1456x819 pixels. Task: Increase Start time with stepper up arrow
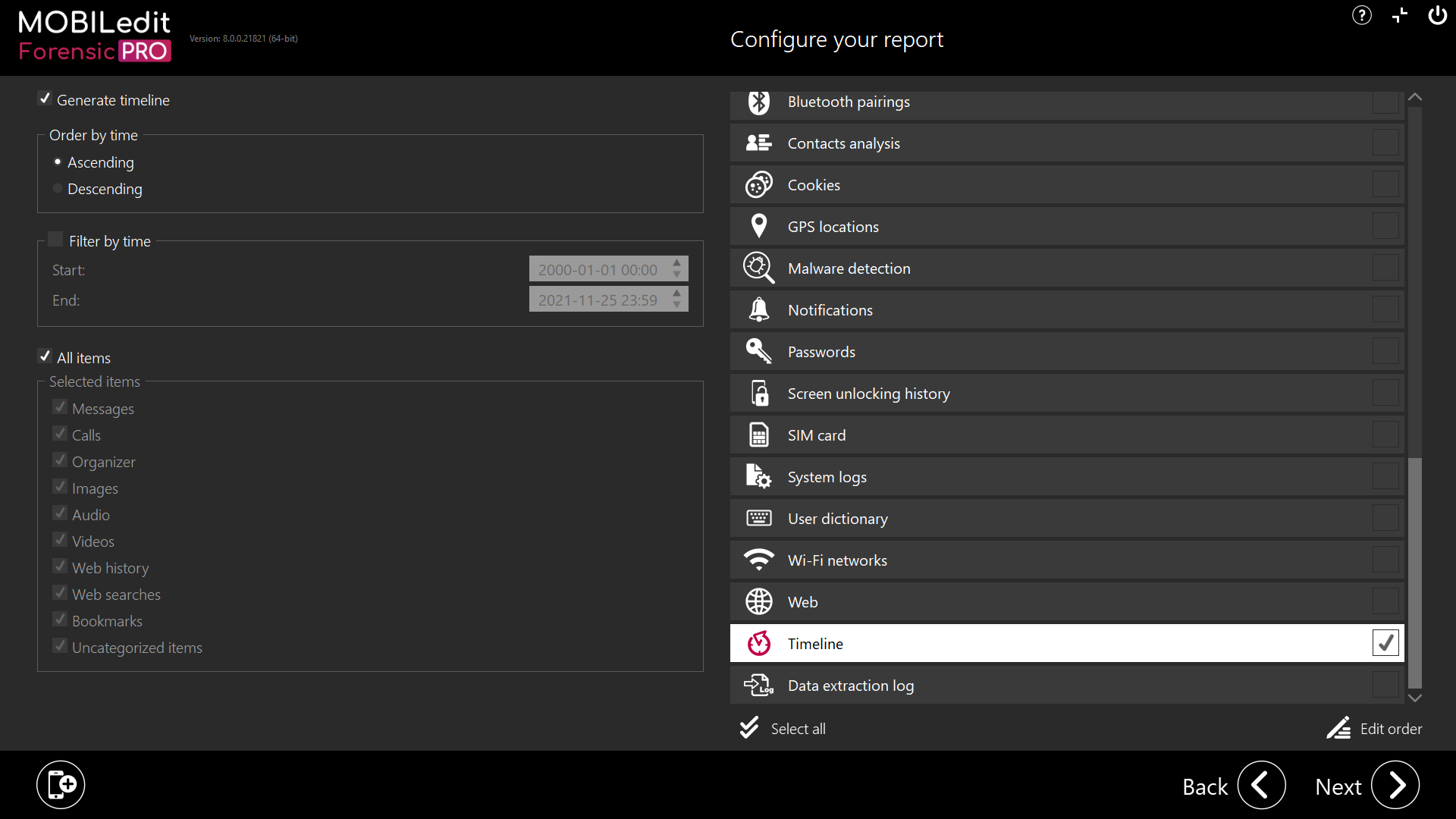coord(677,263)
